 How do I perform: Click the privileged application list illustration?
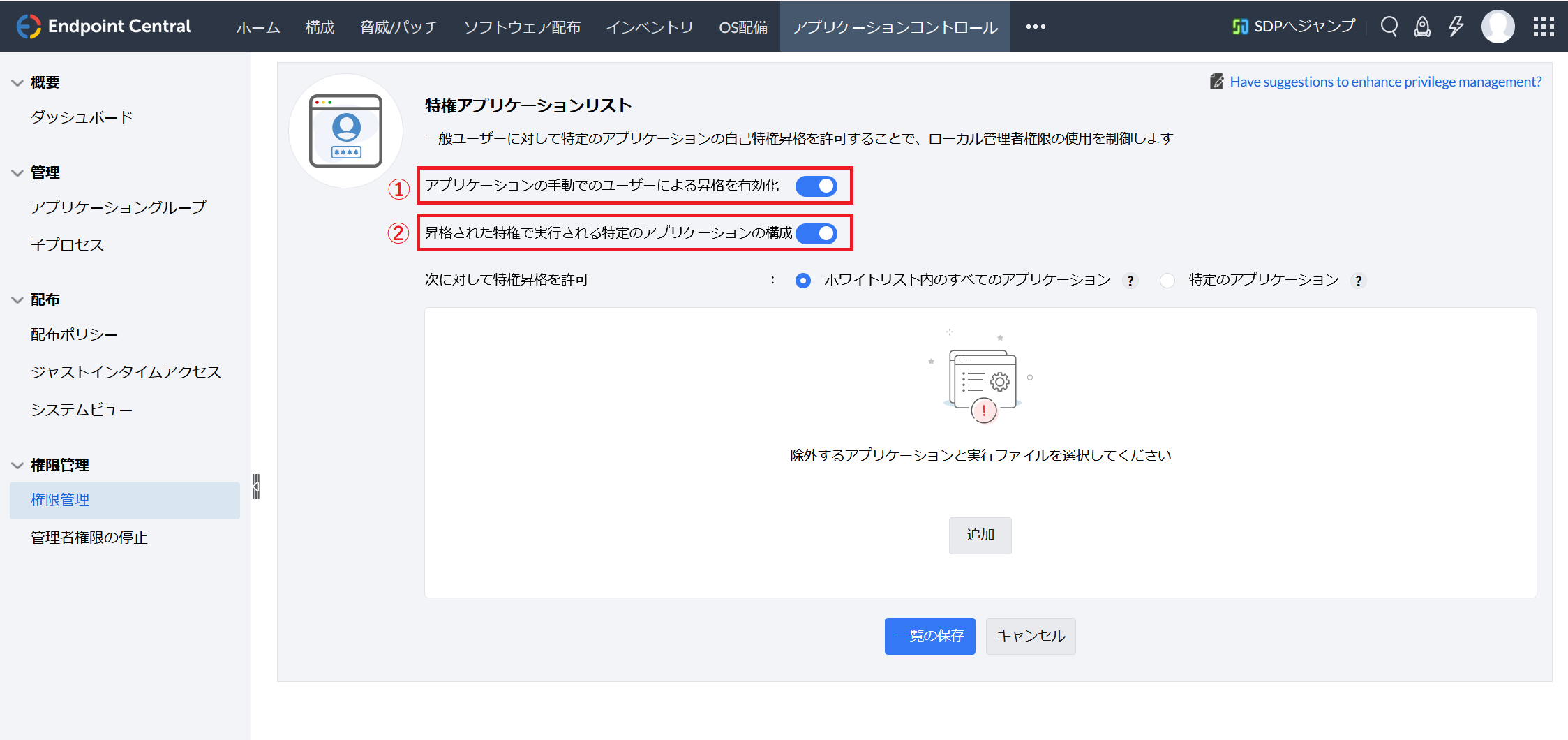click(346, 131)
